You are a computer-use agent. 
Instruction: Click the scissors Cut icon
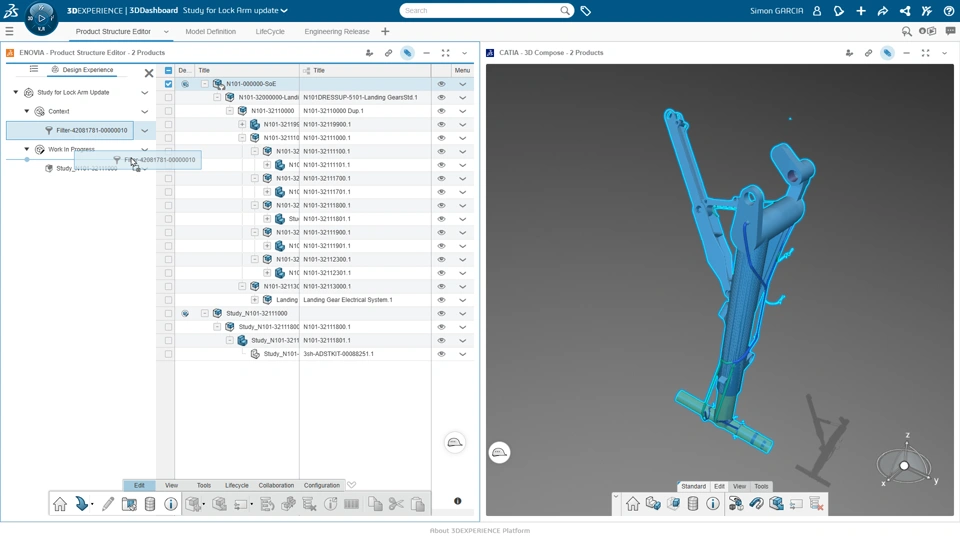pos(396,504)
